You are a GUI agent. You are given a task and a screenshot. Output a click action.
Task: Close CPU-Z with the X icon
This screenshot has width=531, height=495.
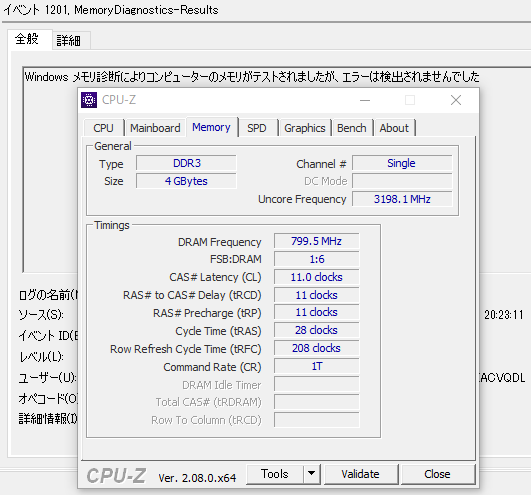pos(456,100)
